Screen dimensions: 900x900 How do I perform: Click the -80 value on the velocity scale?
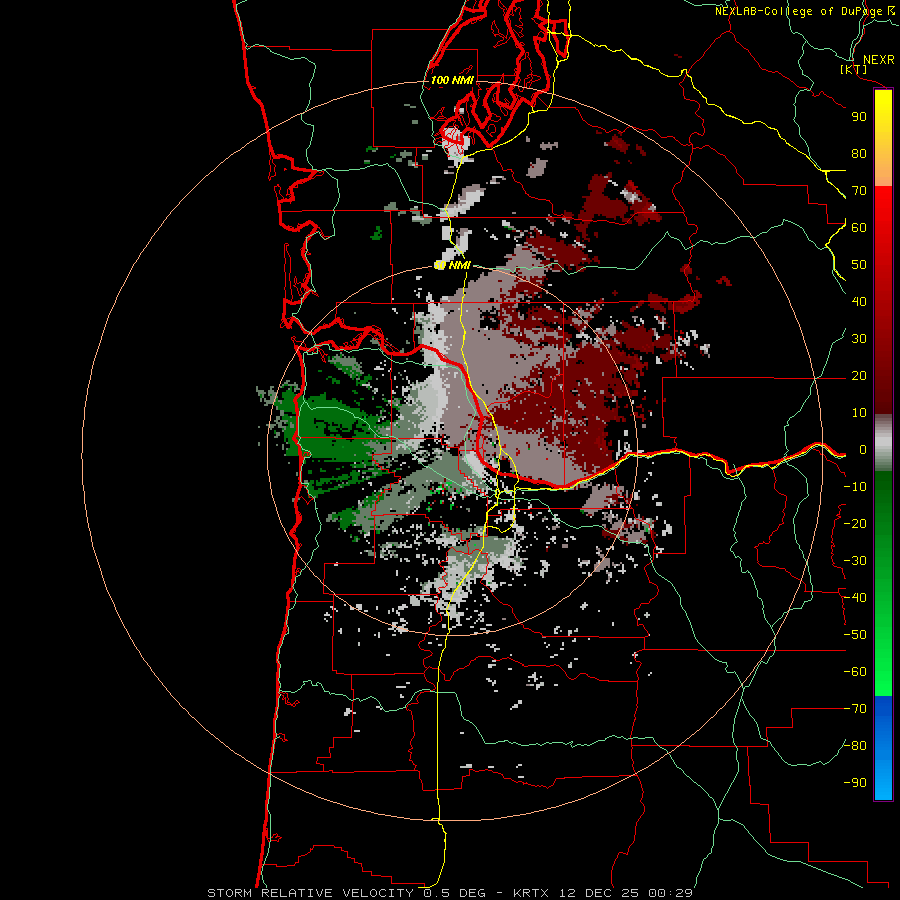tap(855, 746)
